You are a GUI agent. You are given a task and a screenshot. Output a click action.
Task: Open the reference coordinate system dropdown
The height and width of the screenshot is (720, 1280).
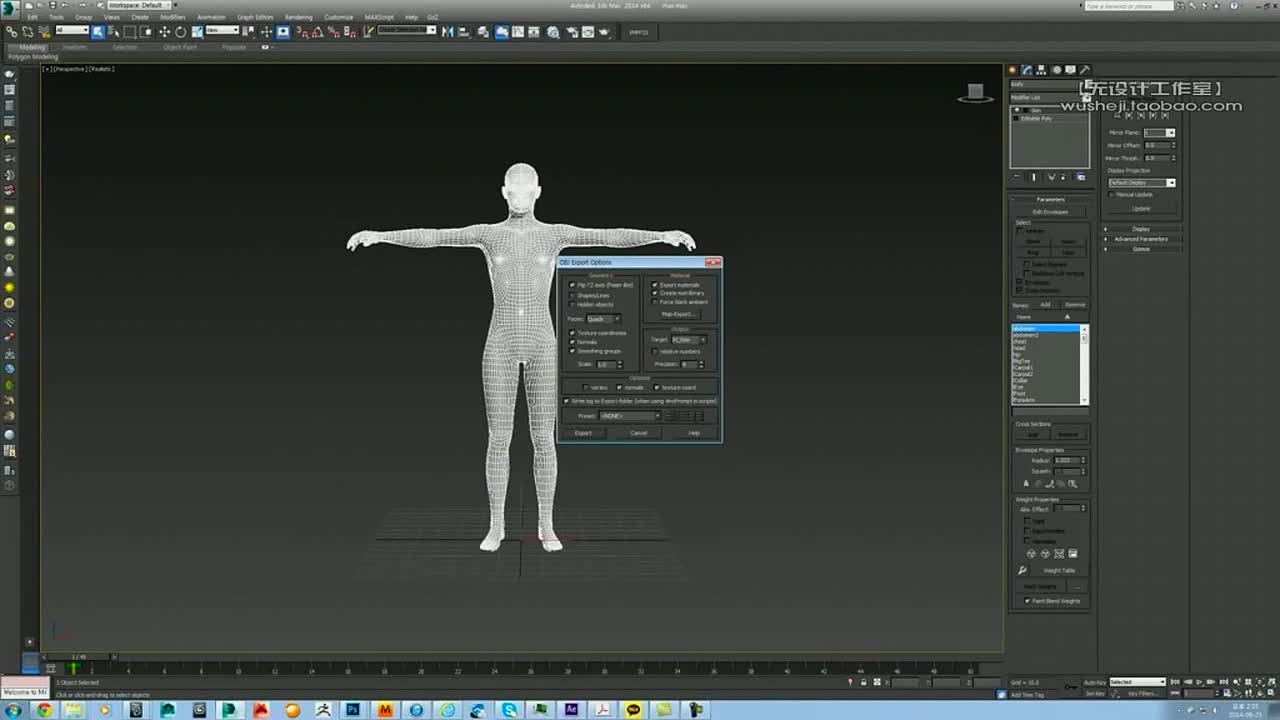tap(222, 31)
